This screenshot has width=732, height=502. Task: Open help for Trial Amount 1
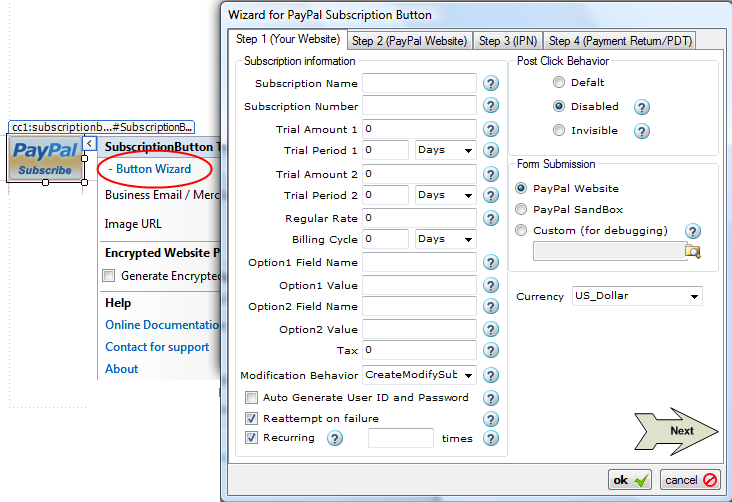click(x=491, y=129)
